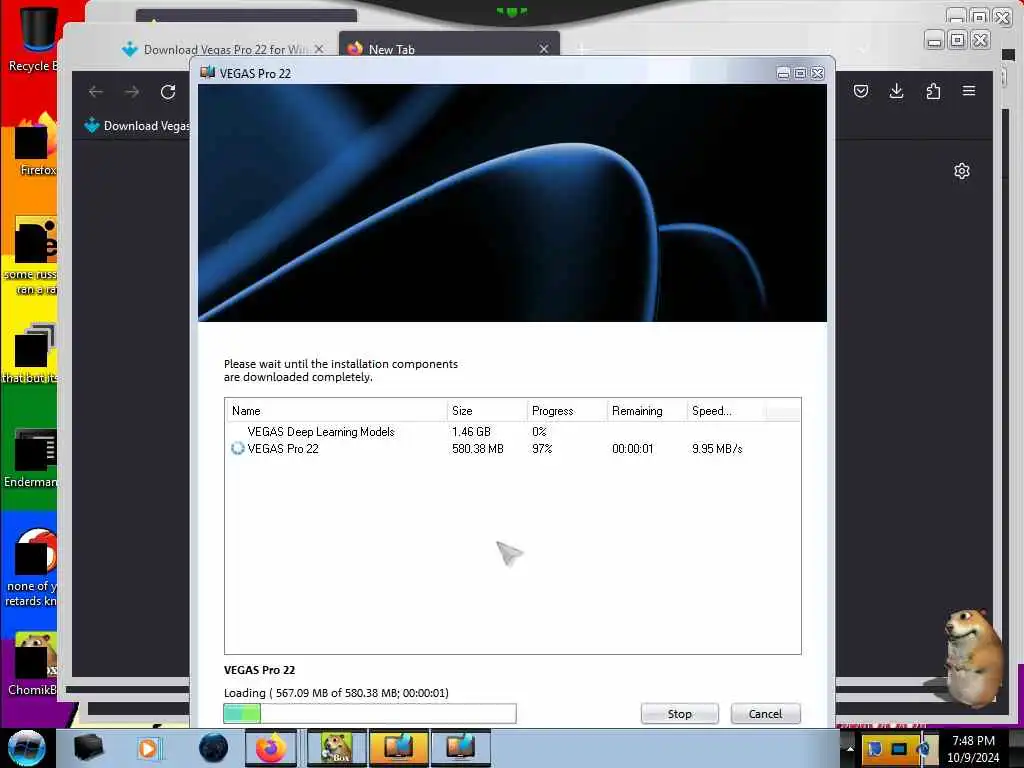The width and height of the screenshot is (1024, 768).
Task: Open the first VEGAS installer taskbar button
Action: coord(398,748)
